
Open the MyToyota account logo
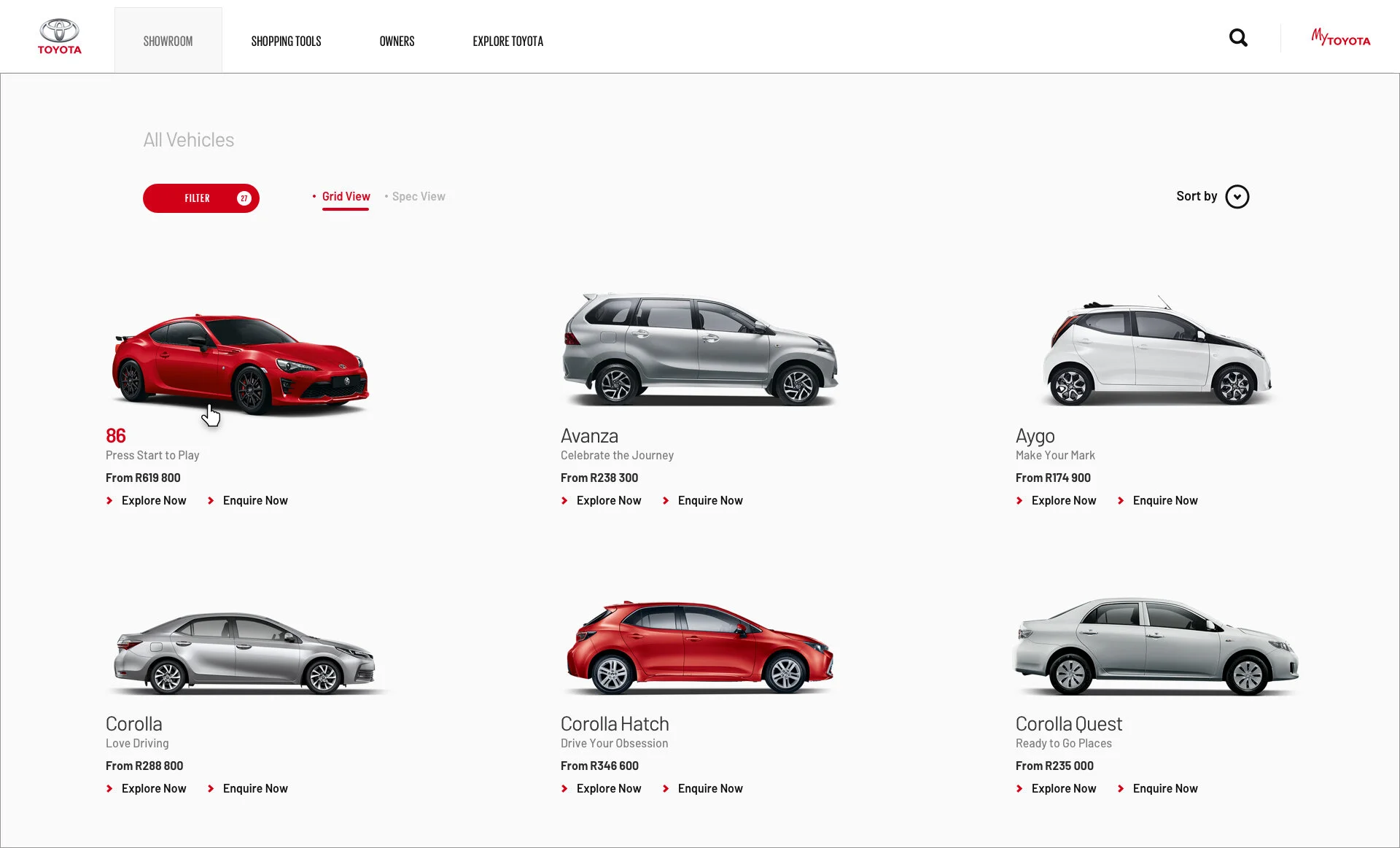pos(1340,37)
